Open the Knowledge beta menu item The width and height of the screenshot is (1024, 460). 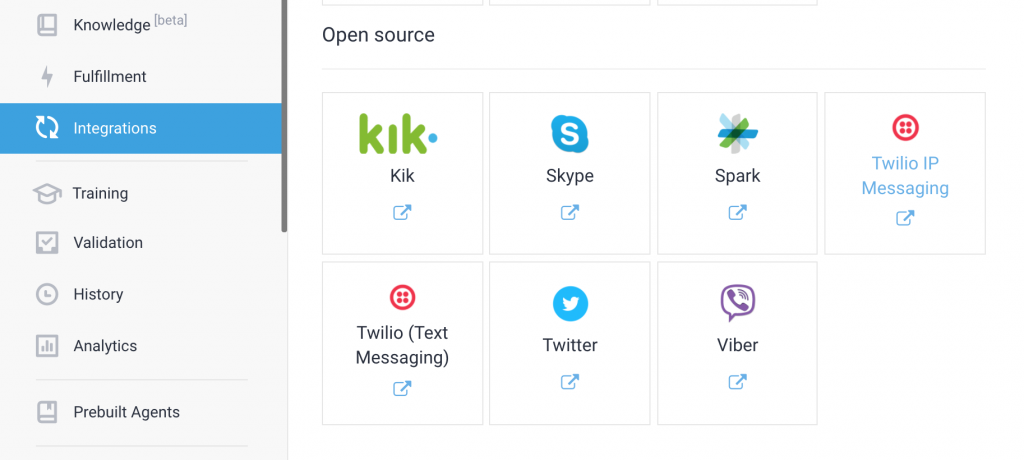[x=111, y=25]
